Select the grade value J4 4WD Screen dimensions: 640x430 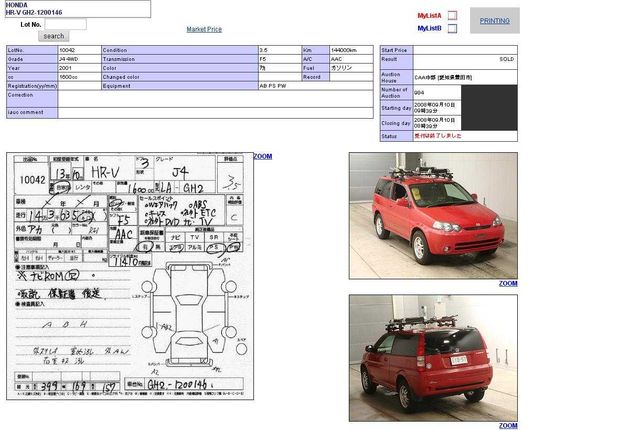point(69,59)
